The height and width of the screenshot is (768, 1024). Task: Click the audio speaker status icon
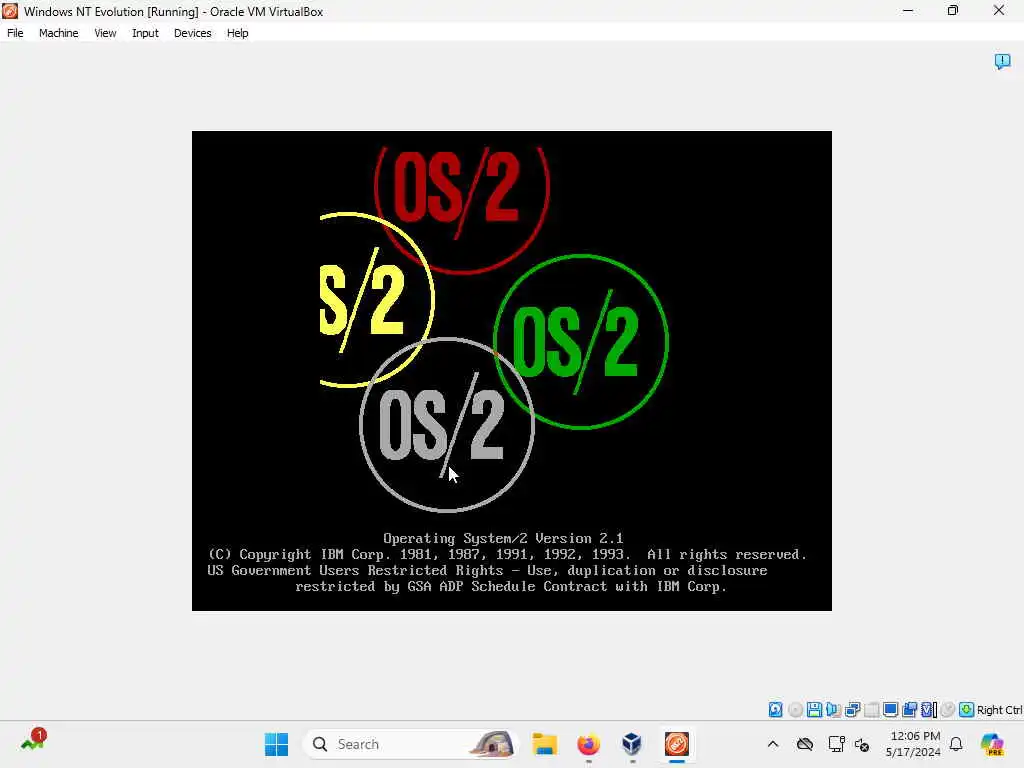coord(833,709)
